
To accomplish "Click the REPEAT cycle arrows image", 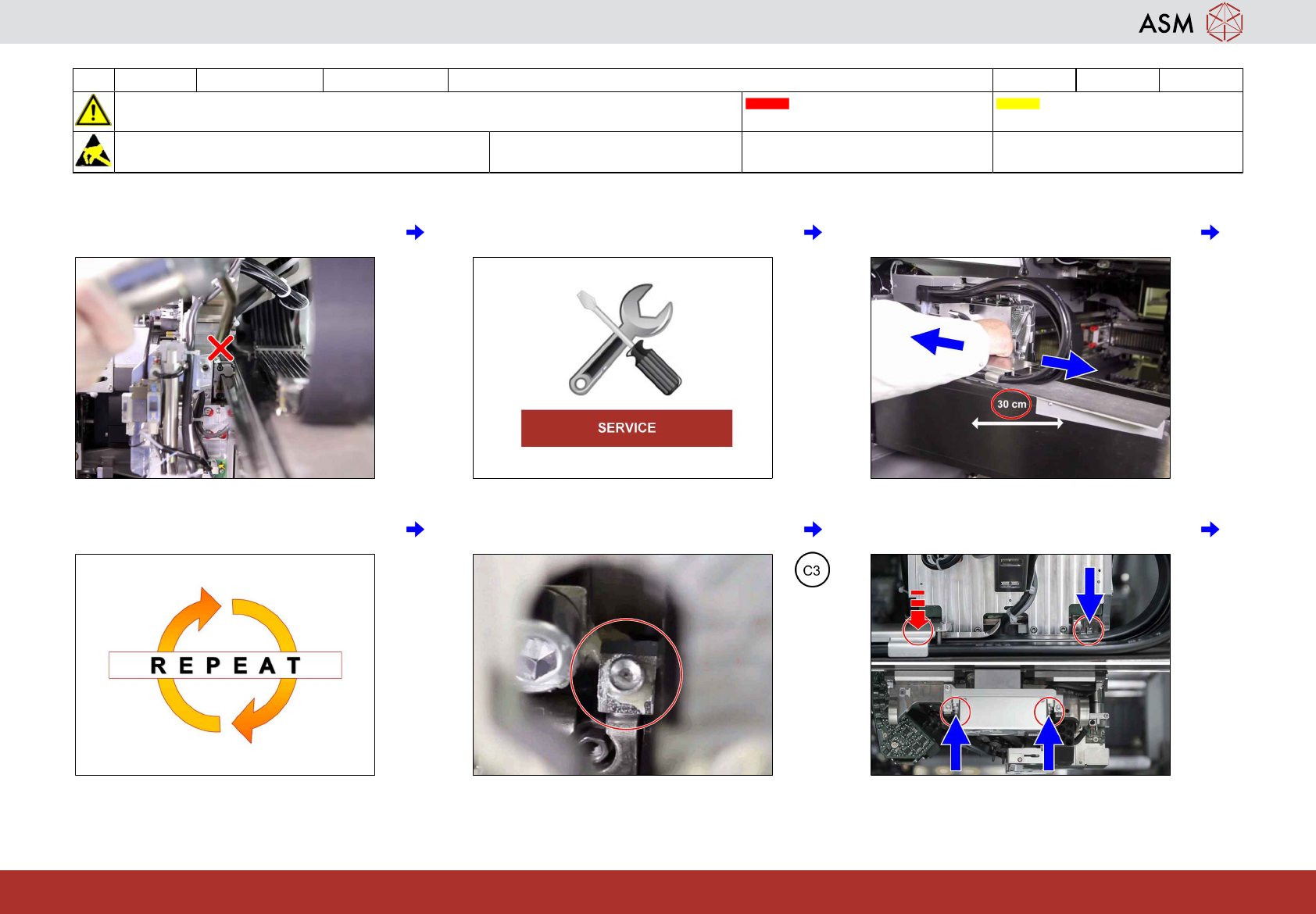I will (225, 665).
